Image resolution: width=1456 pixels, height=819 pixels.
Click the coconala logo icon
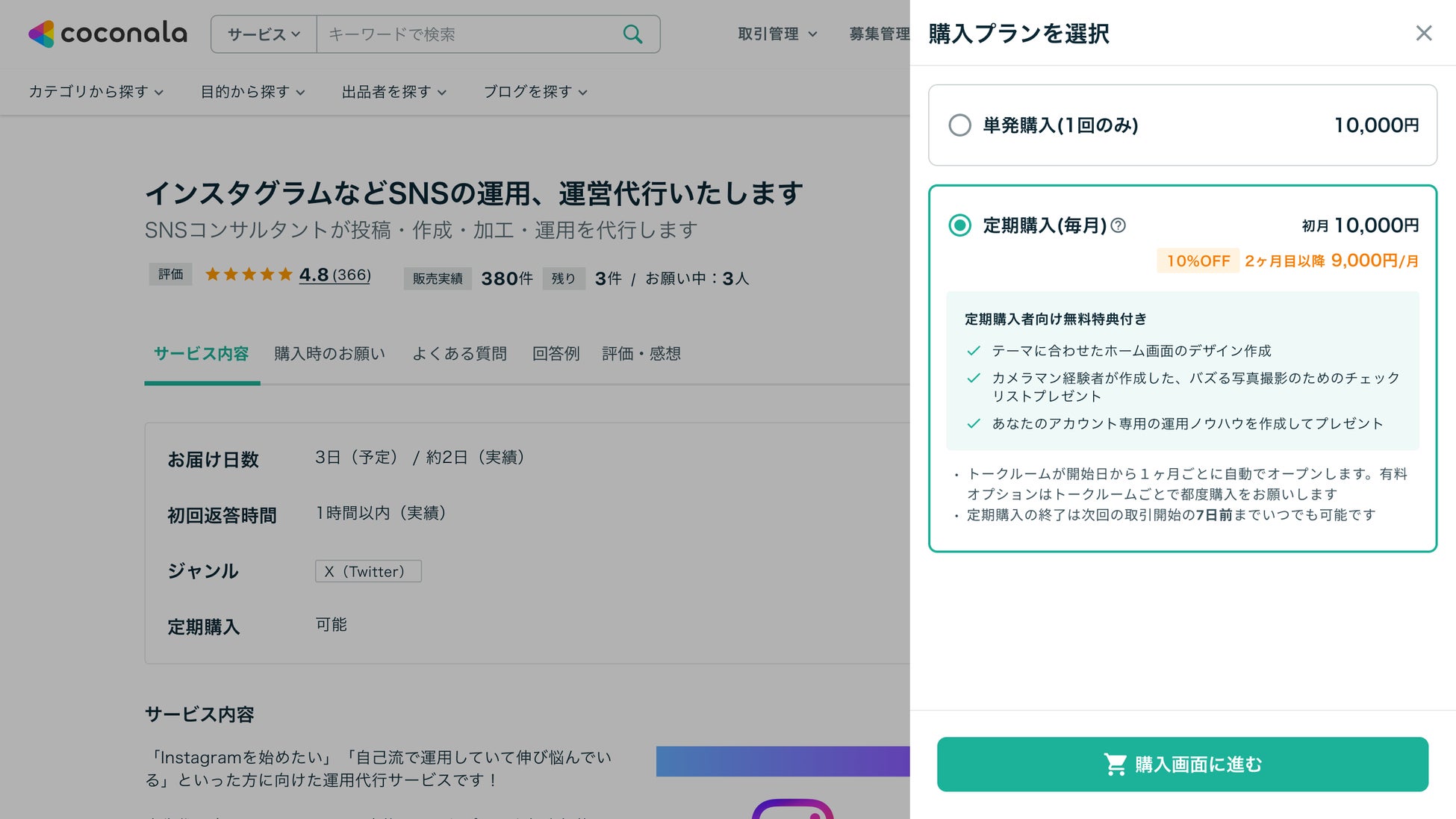[x=42, y=34]
